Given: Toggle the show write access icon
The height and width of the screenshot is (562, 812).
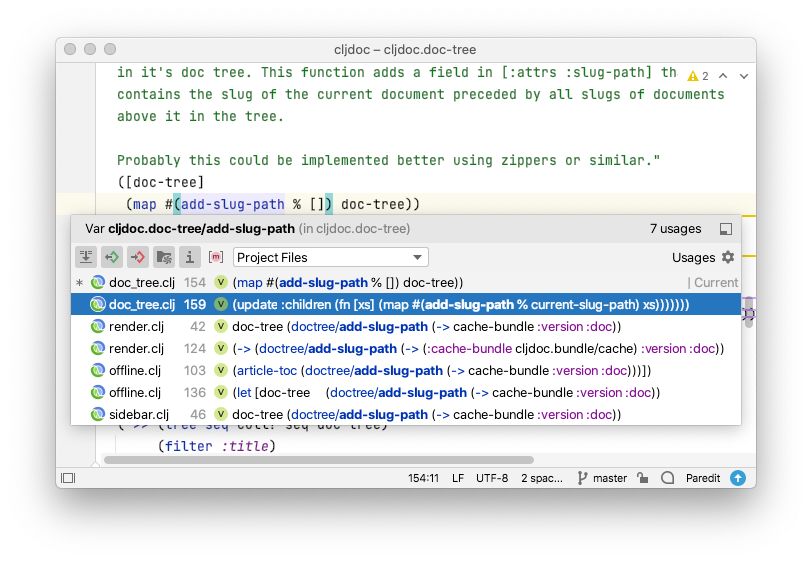Looking at the screenshot, I should (x=138, y=257).
